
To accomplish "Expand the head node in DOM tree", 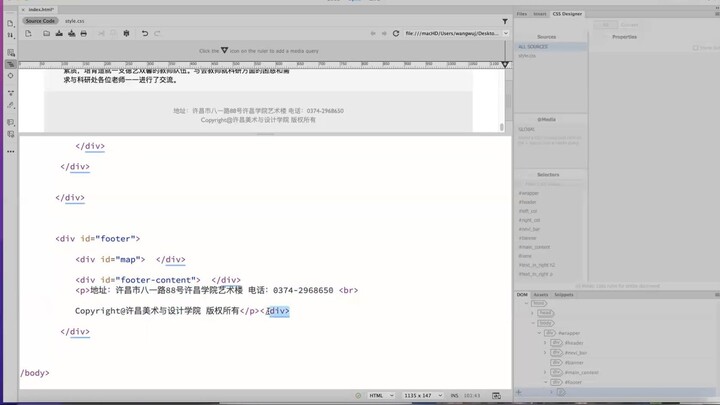I will coord(533,313).
